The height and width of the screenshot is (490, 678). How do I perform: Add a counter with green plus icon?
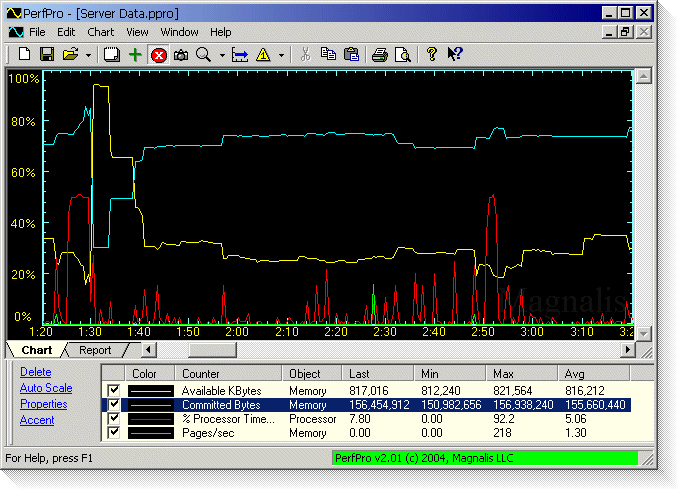coord(135,55)
